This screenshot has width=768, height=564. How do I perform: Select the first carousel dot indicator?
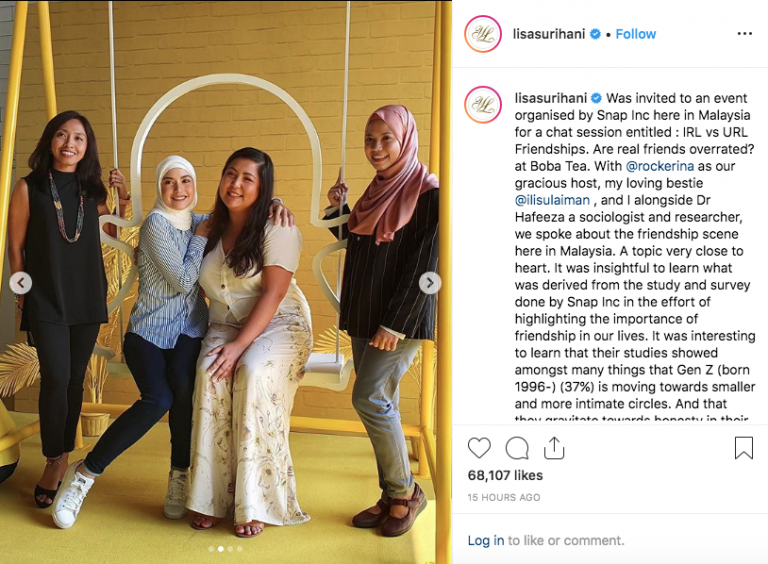click(211, 549)
